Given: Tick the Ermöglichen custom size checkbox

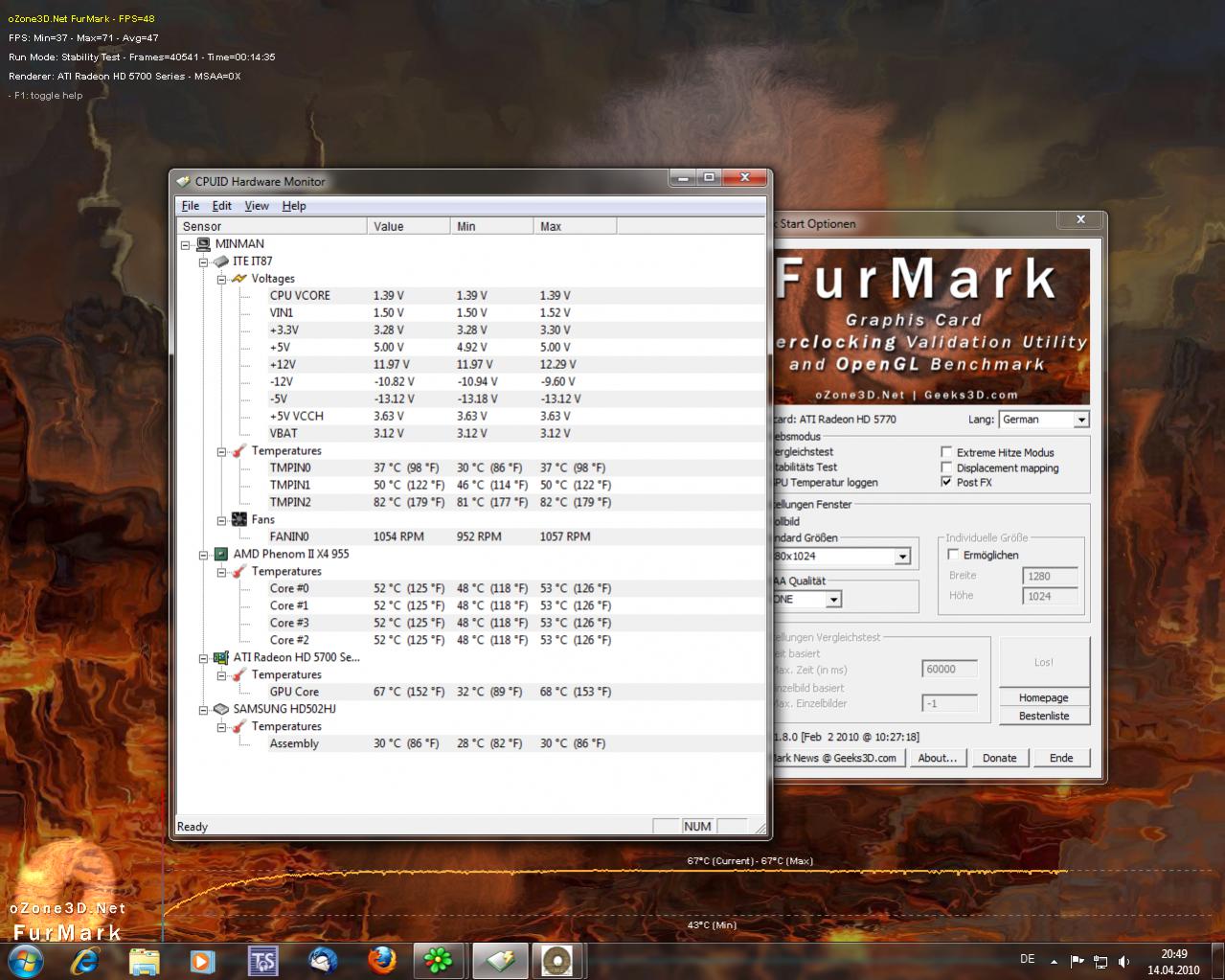Looking at the screenshot, I should [x=953, y=555].
